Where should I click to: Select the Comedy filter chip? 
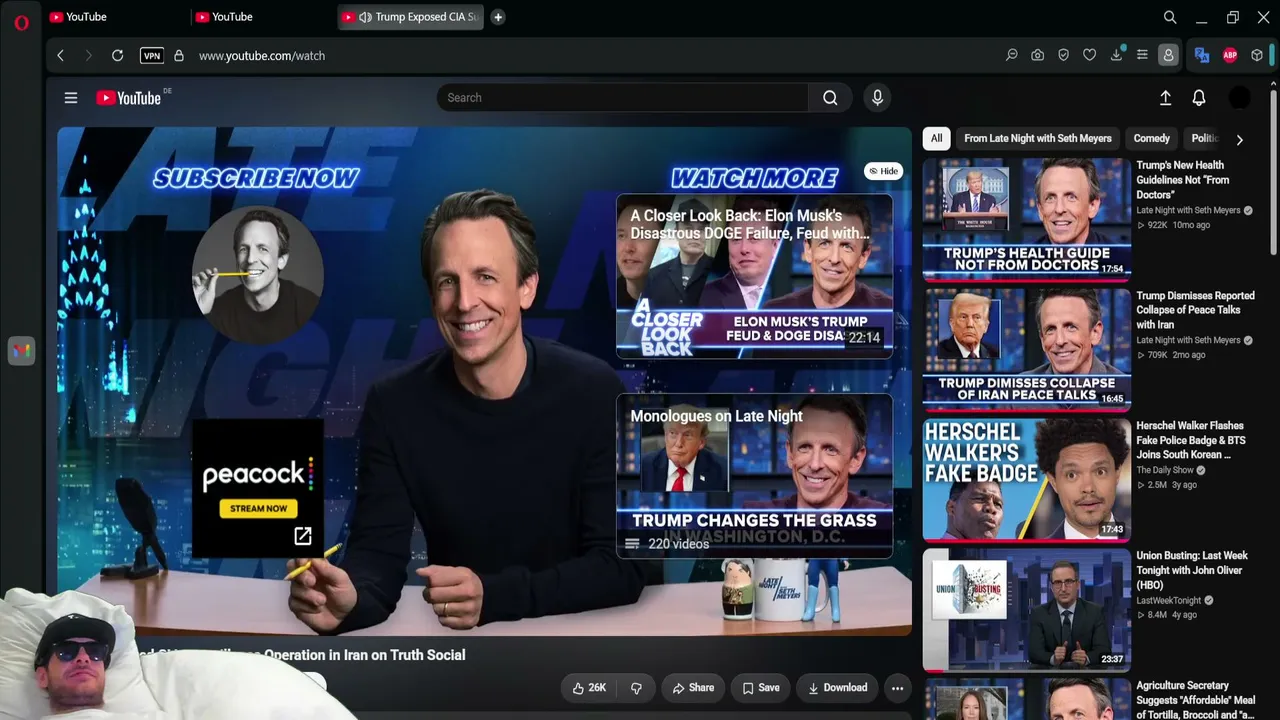click(x=1151, y=139)
